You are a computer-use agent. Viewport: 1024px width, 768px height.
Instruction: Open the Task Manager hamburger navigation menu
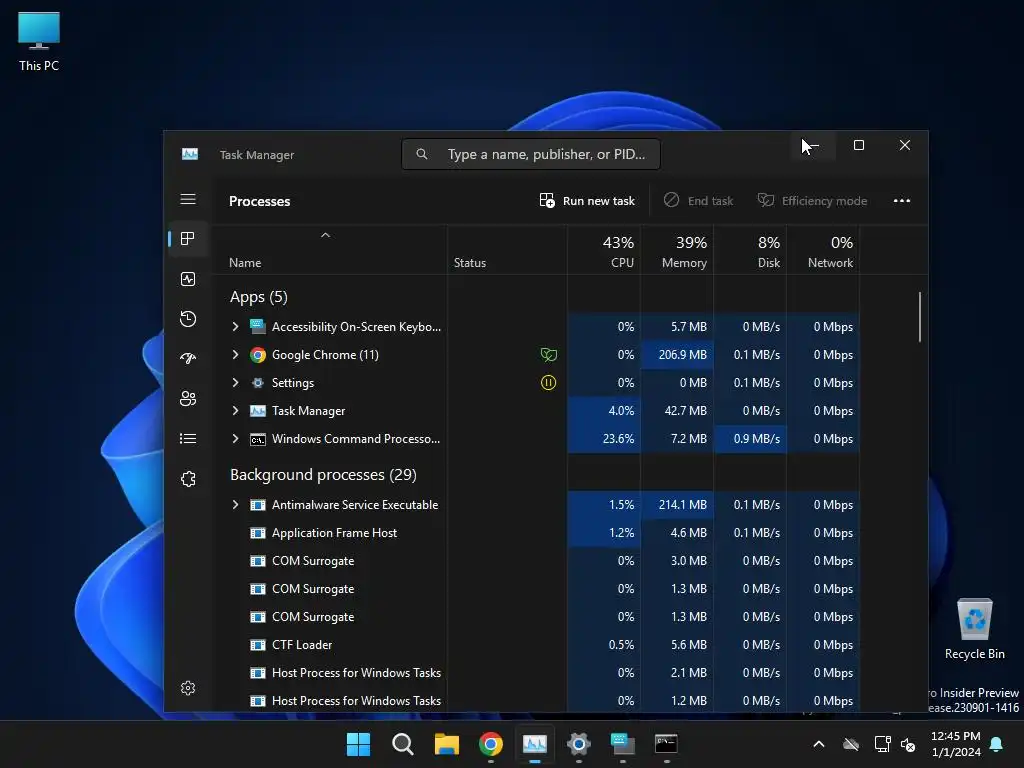(188, 199)
